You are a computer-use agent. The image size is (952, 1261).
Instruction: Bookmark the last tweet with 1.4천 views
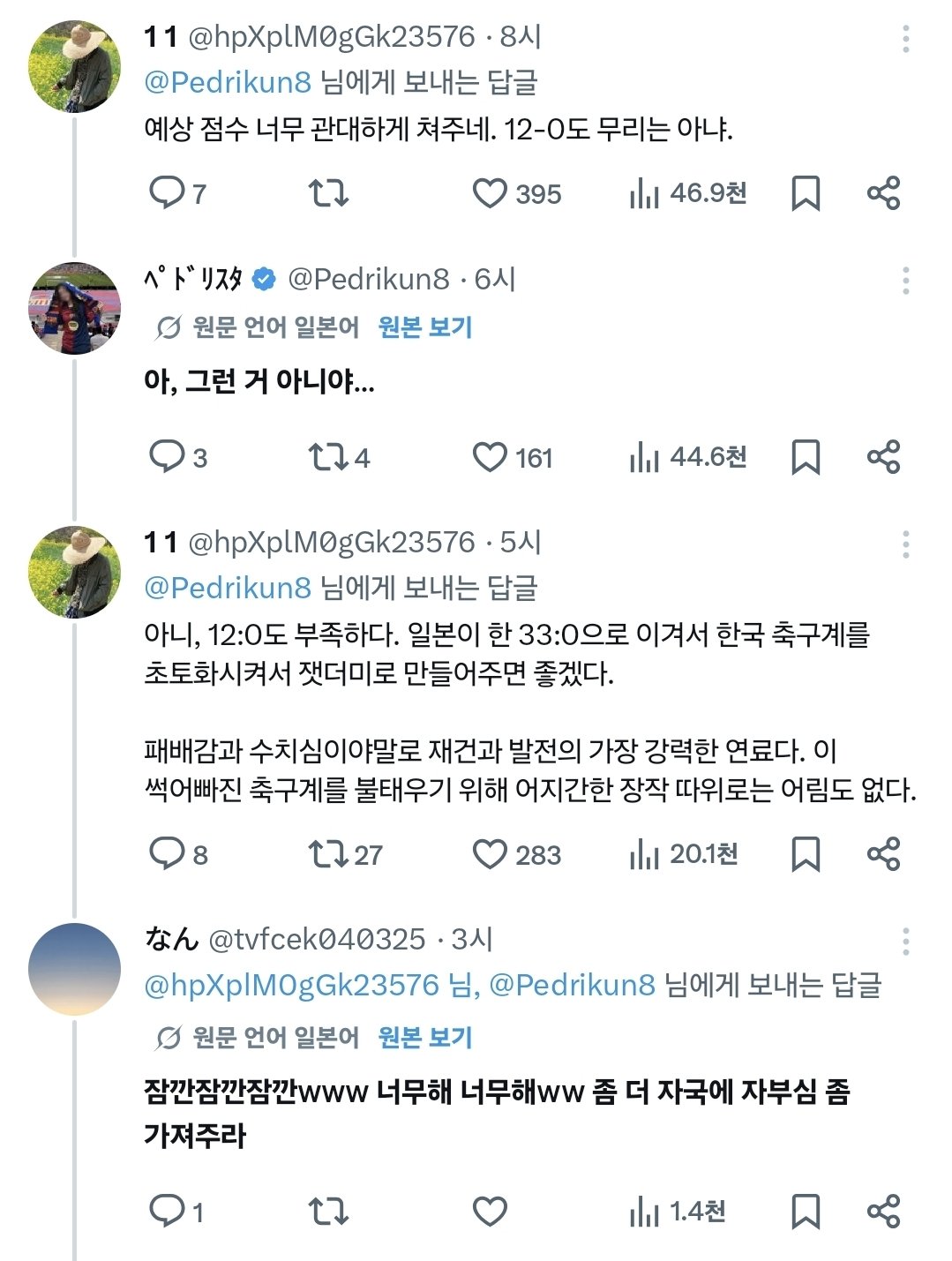pos(806,1211)
